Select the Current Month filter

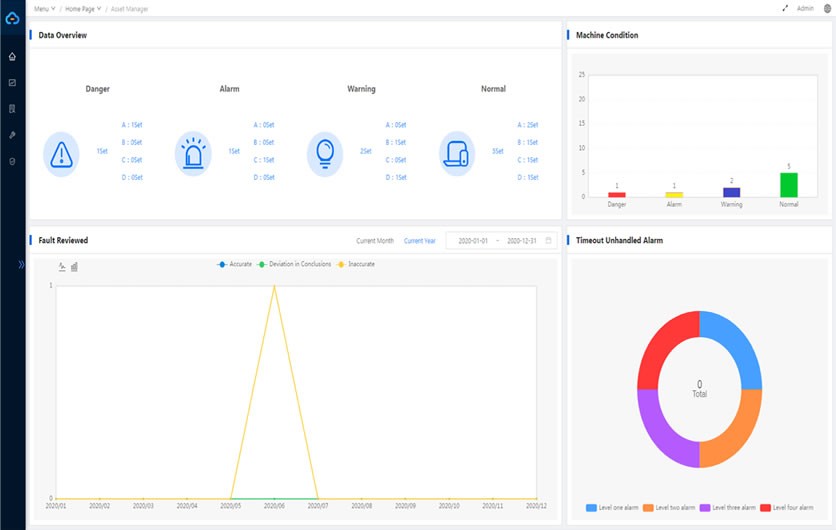(375, 241)
